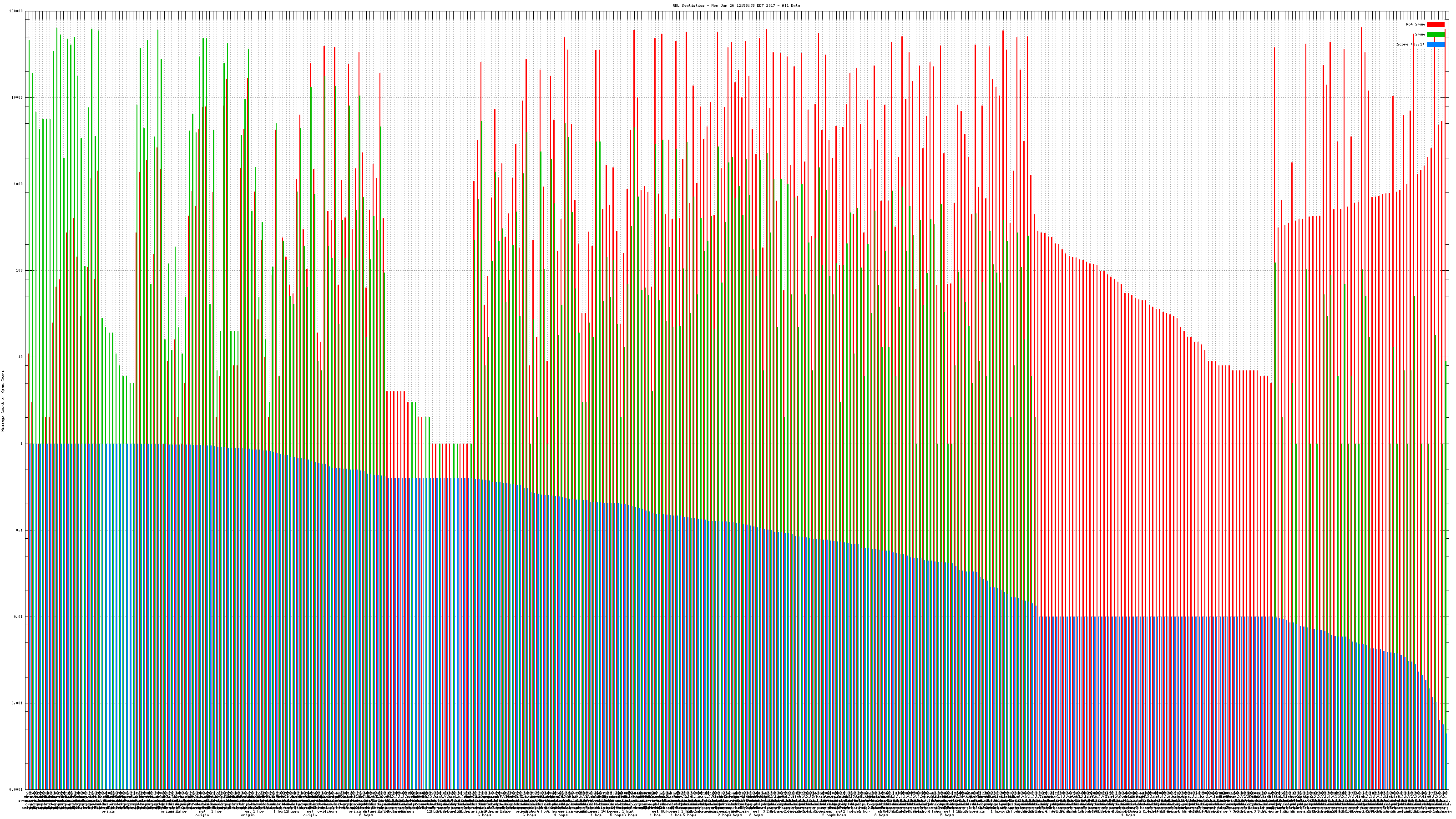Click the 100000 y-axis label
Image resolution: width=1456 pixels, height=819 pixels.
coord(16,11)
